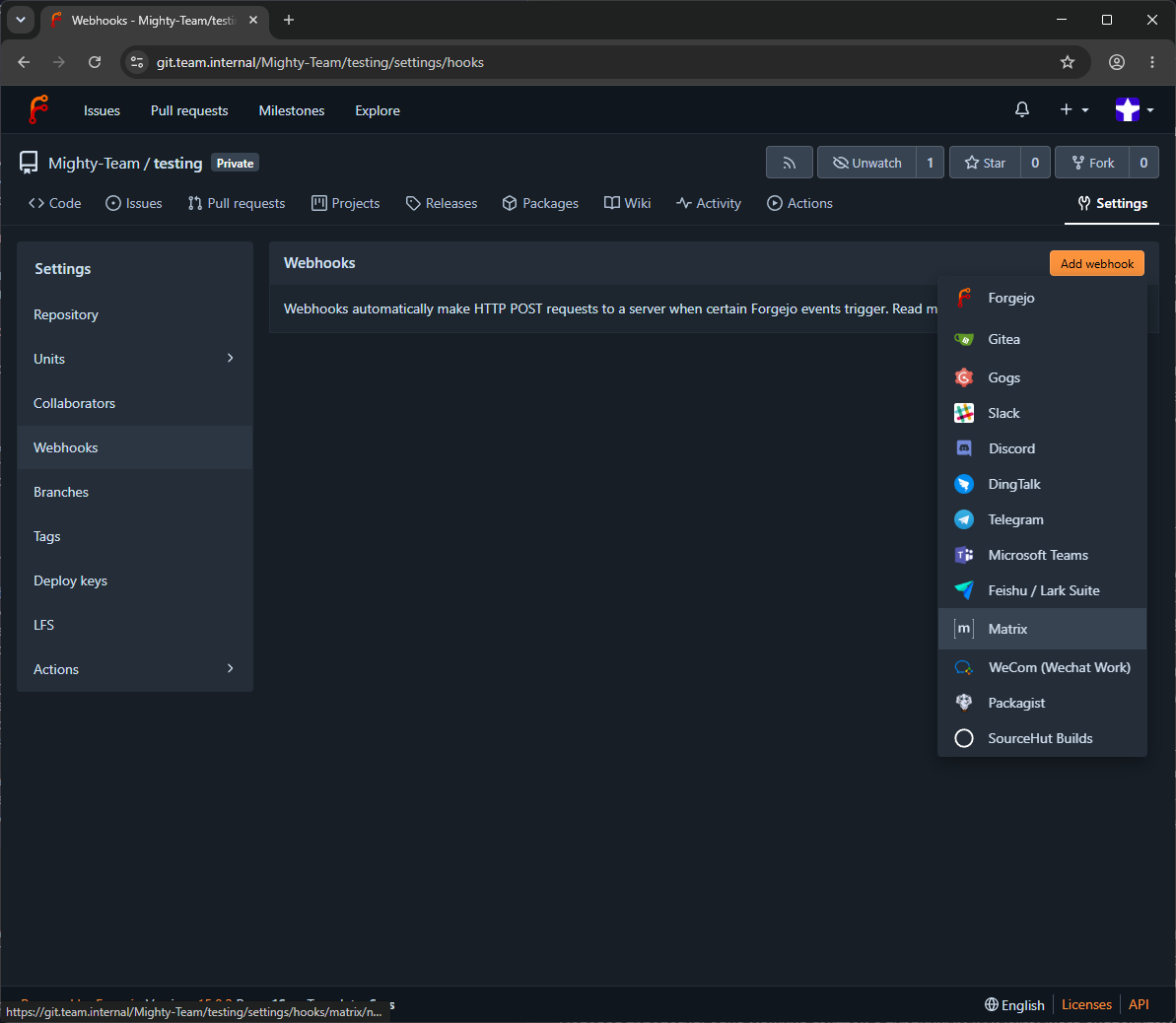The height and width of the screenshot is (1023, 1176).
Task: Go to the Releases tab
Action: 442,203
